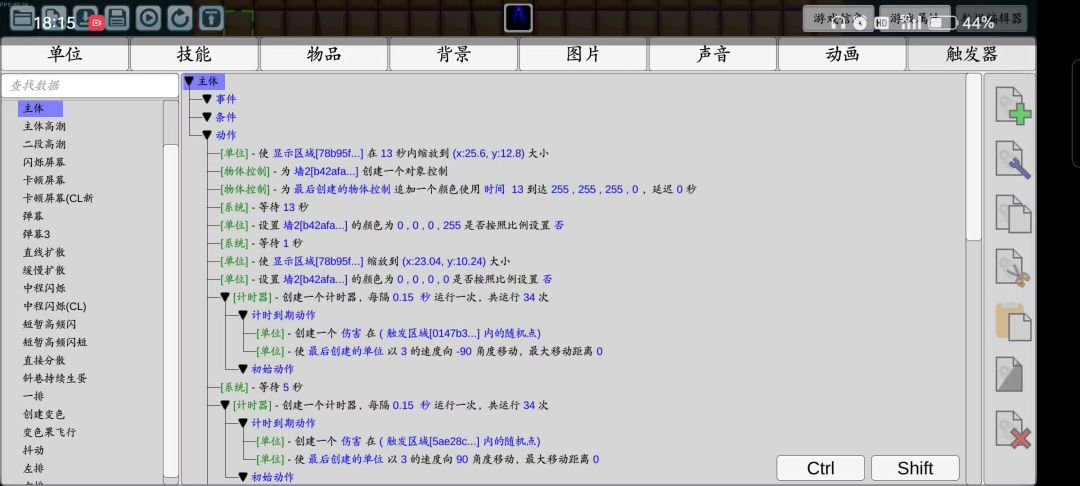
Task: Paste with the clipboard icon
Action: tap(1012, 322)
